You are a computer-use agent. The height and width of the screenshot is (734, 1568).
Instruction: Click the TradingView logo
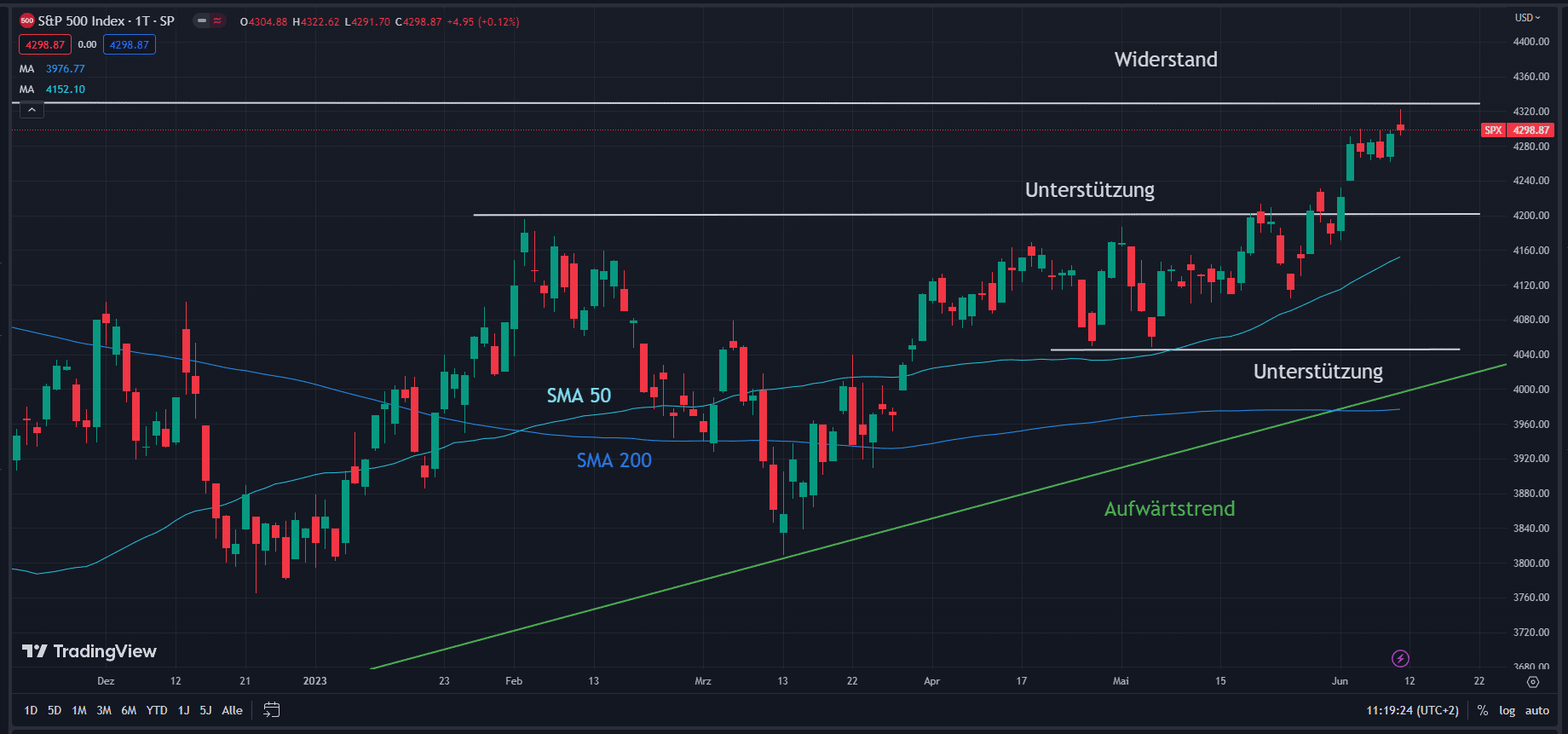[89, 651]
